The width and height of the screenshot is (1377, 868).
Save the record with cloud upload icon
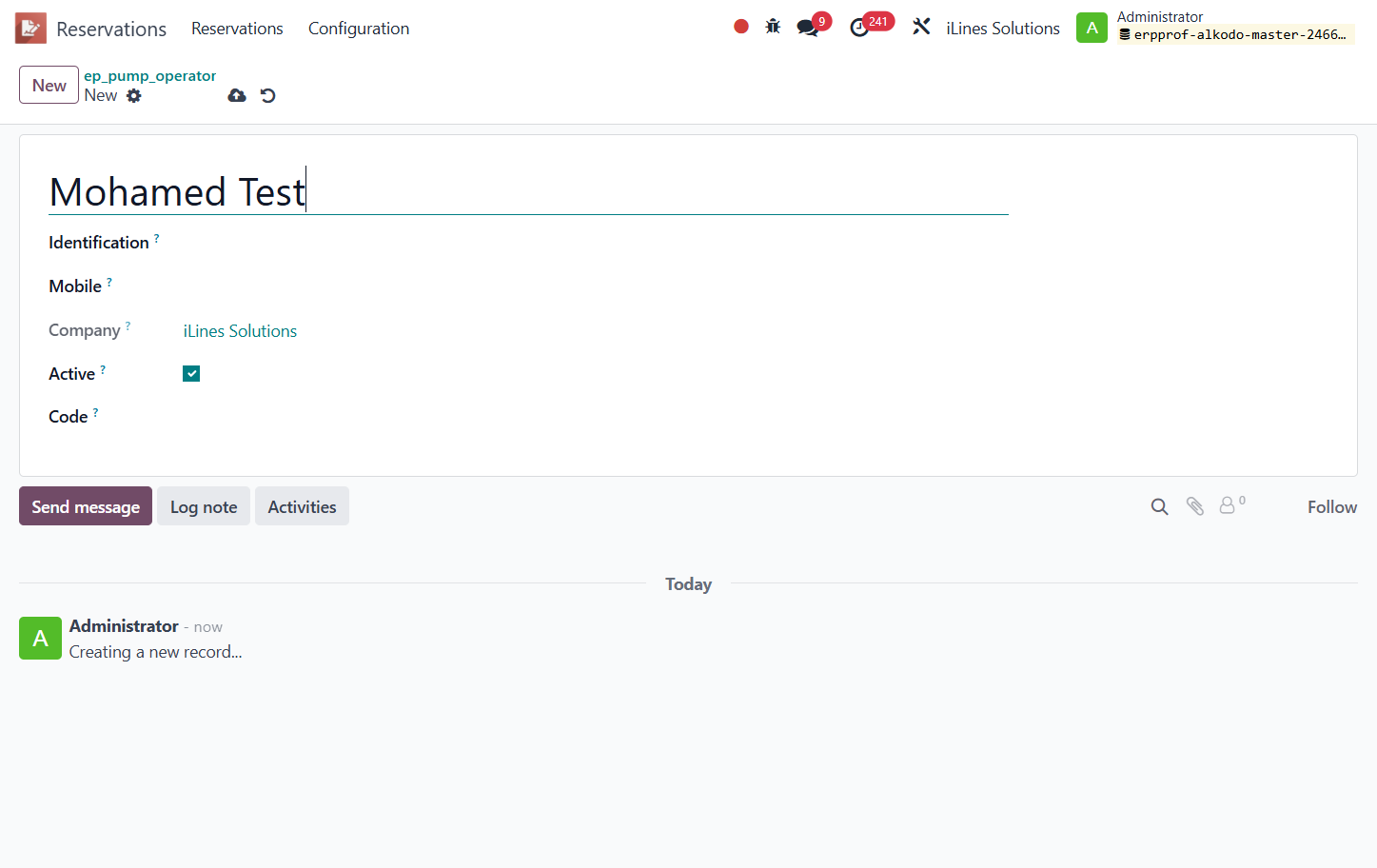pos(237,95)
